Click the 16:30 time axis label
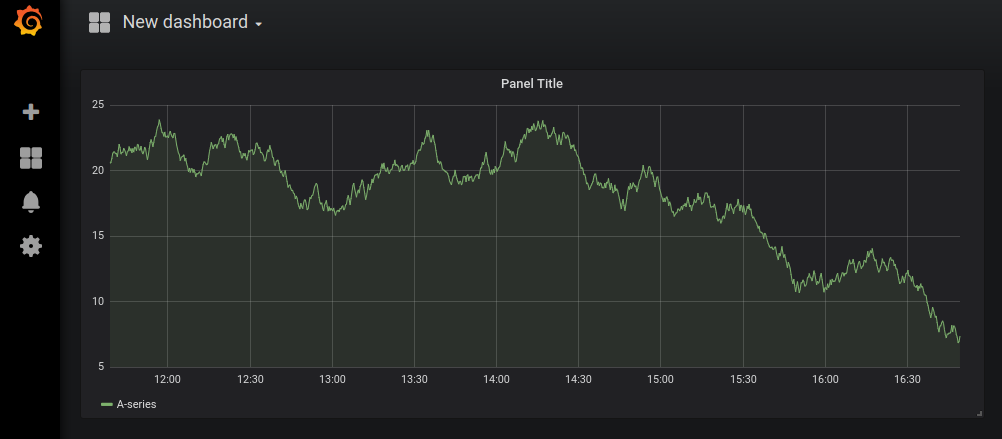The image size is (1002, 439). coord(907,380)
